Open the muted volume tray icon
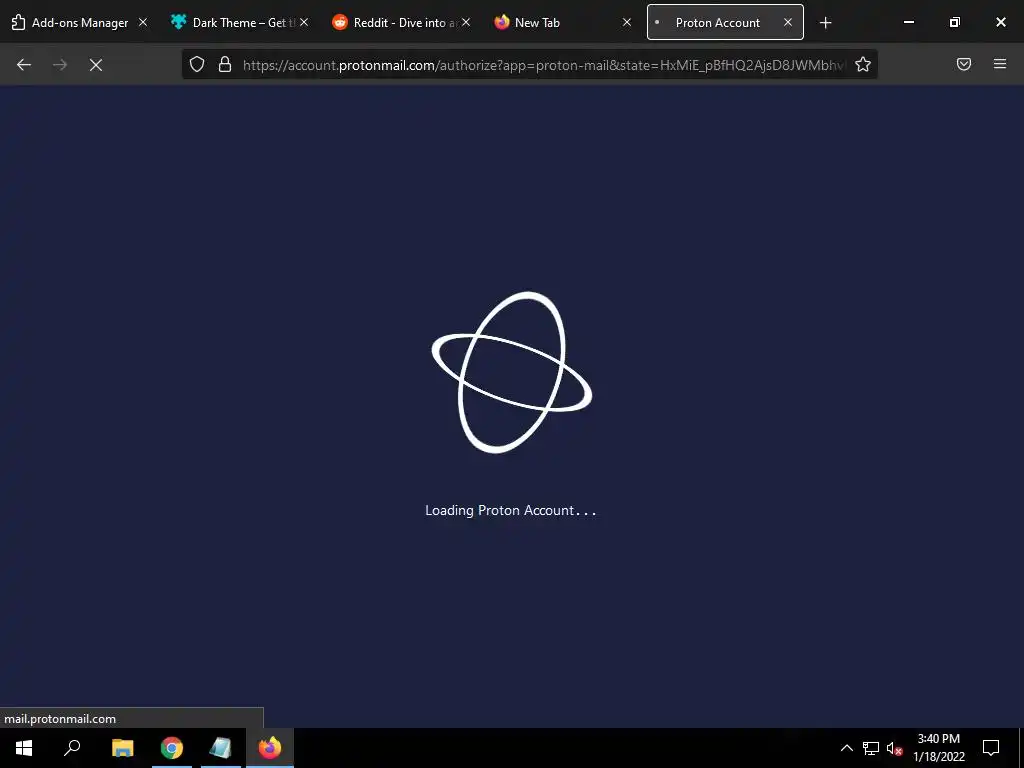The height and width of the screenshot is (768, 1024). coord(894,748)
